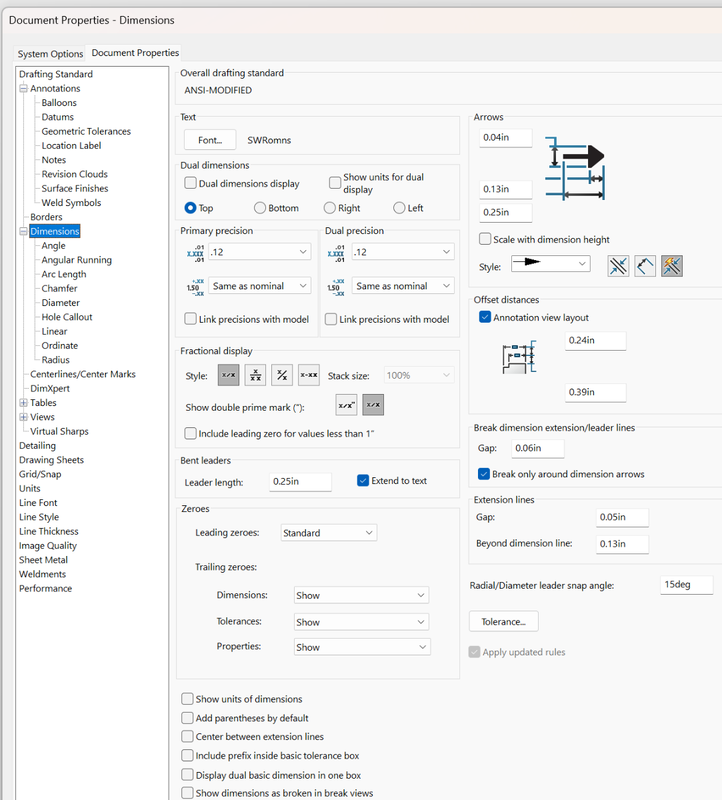Viewport: 722px width, 800px height.
Task: Open the Tolerance... button
Action: (504, 621)
